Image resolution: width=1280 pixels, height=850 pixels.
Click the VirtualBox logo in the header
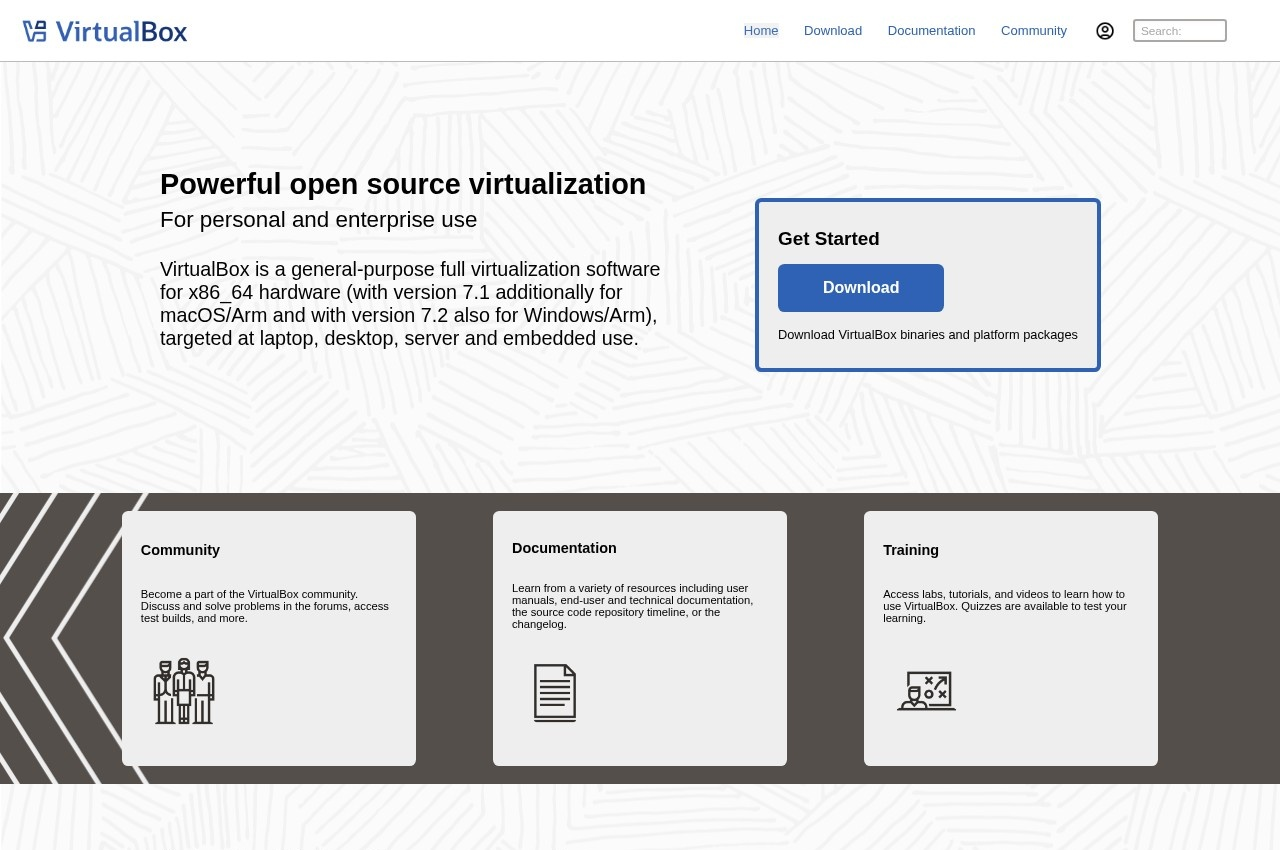105,31
